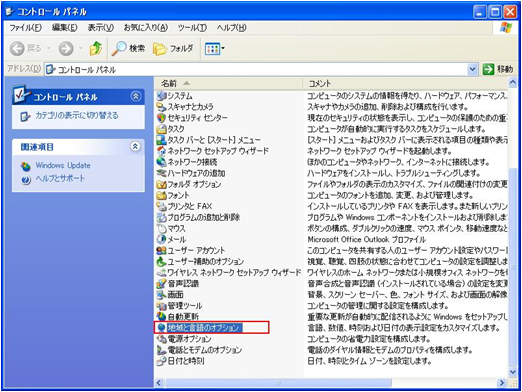This screenshot has height=392, width=522.
Task: Open 音声認識 settings icon
Action: tap(162, 284)
